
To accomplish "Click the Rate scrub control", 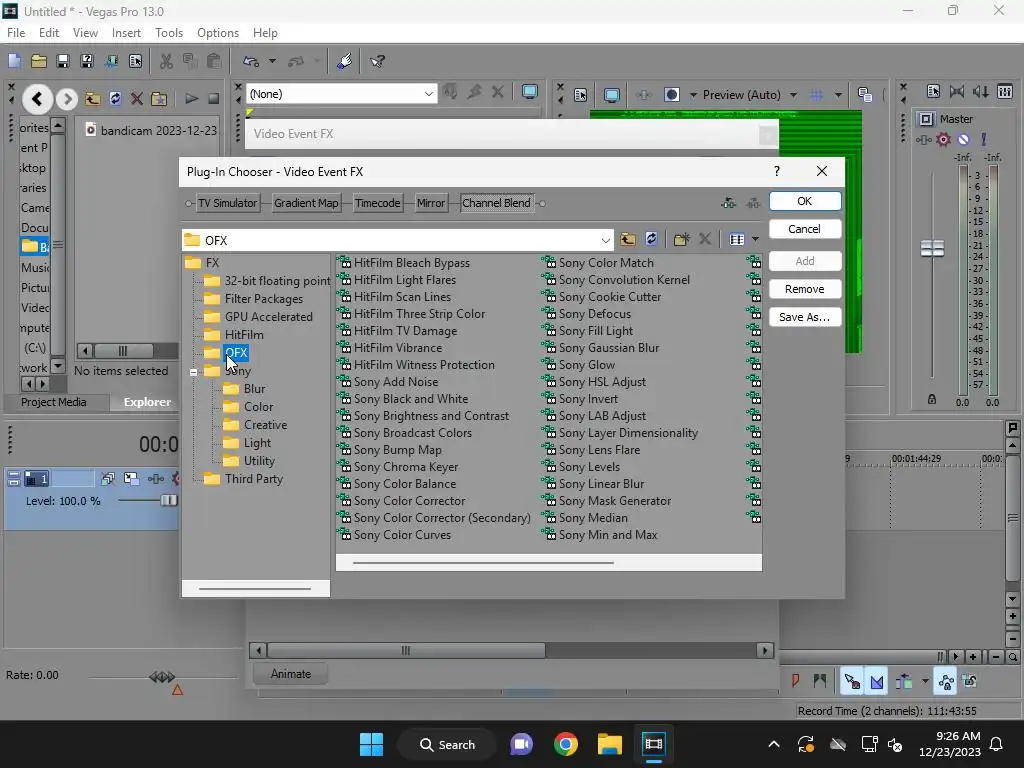I will 162,677.
